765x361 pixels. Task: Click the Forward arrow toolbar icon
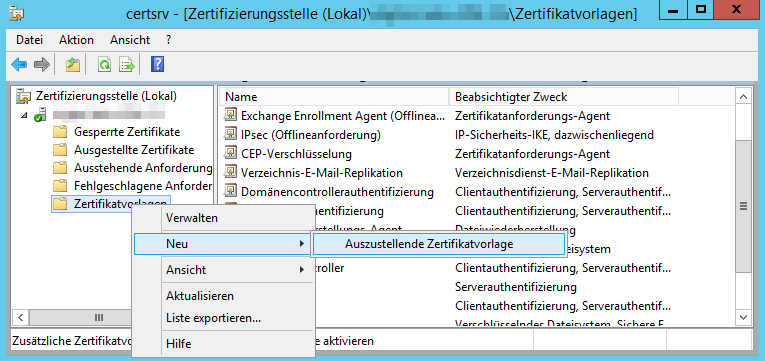pyautogui.click(x=42, y=64)
